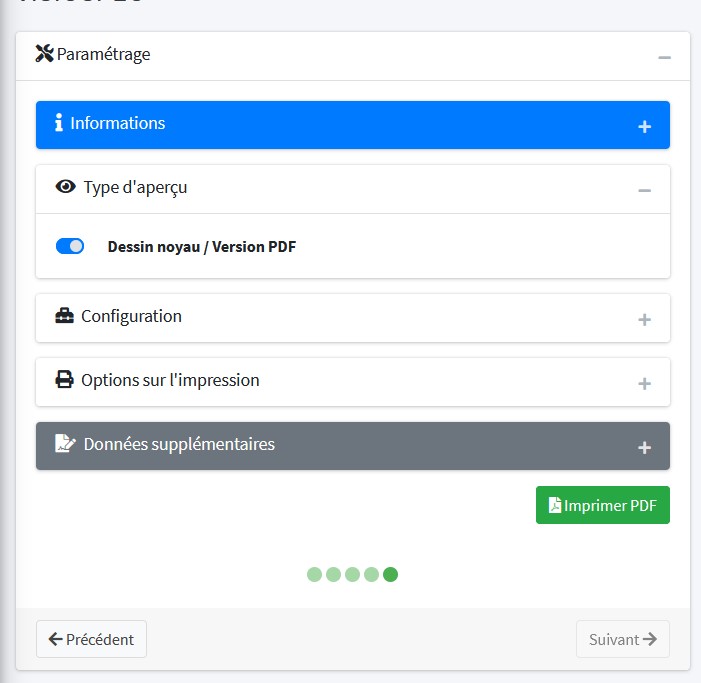Click the eye icon beside Type d'aperçu
701x683 pixels.
point(66,186)
